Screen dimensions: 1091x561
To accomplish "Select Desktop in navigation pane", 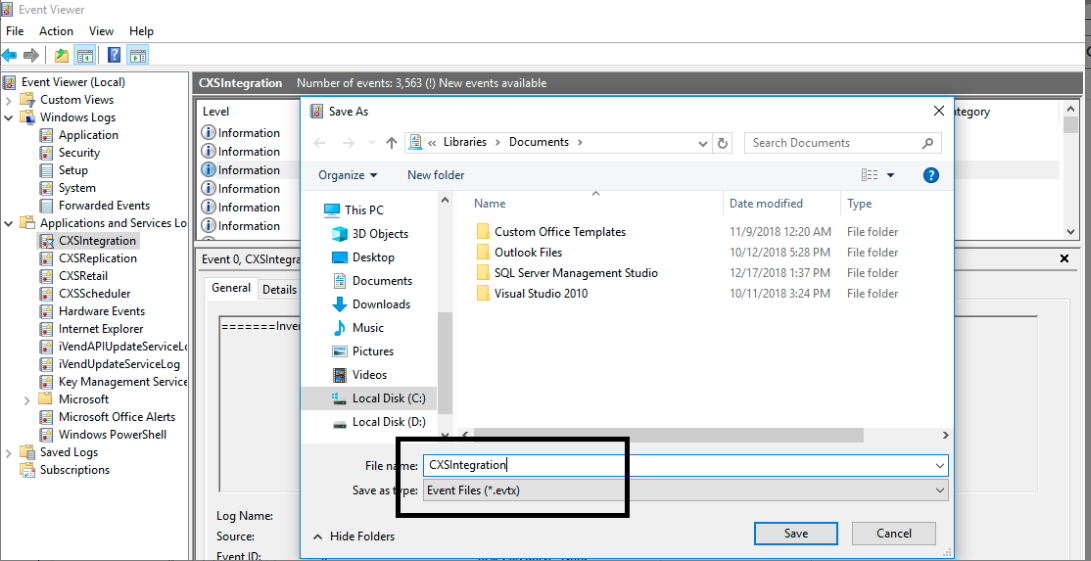I will click(x=363, y=258).
